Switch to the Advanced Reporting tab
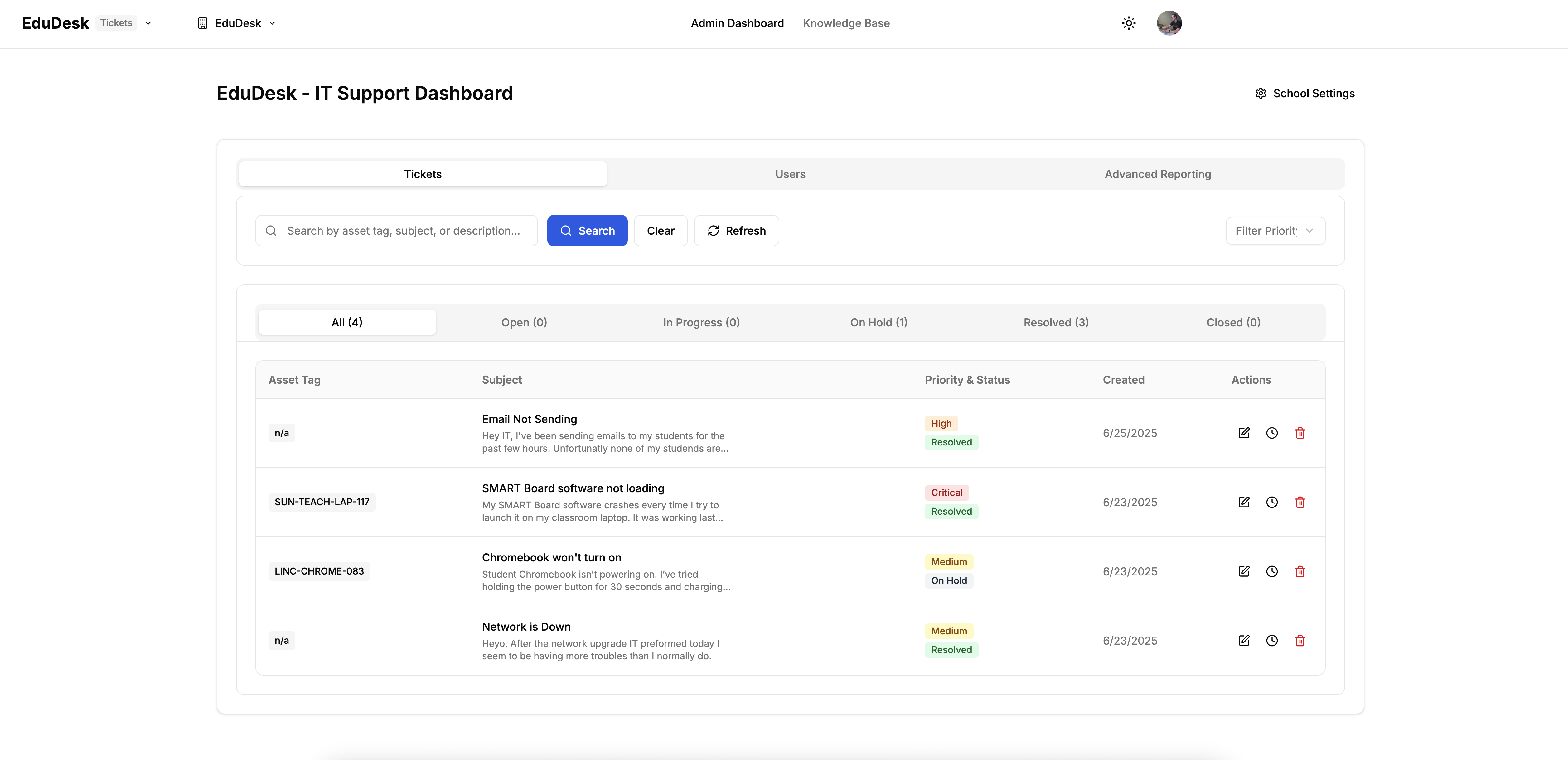 pyautogui.click(x=1158, y=173)
